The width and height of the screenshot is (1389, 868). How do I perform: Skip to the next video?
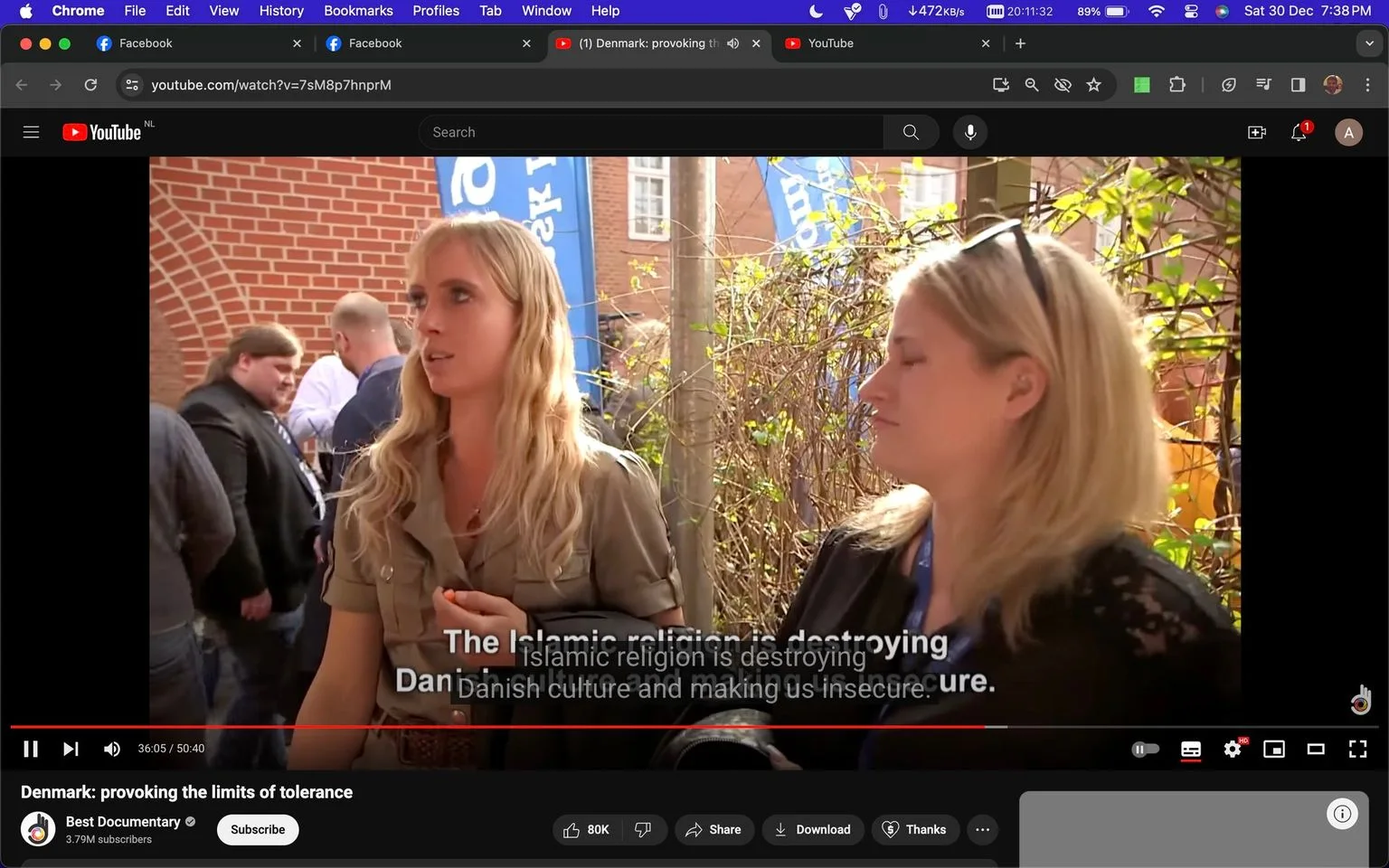pos(71,749)
